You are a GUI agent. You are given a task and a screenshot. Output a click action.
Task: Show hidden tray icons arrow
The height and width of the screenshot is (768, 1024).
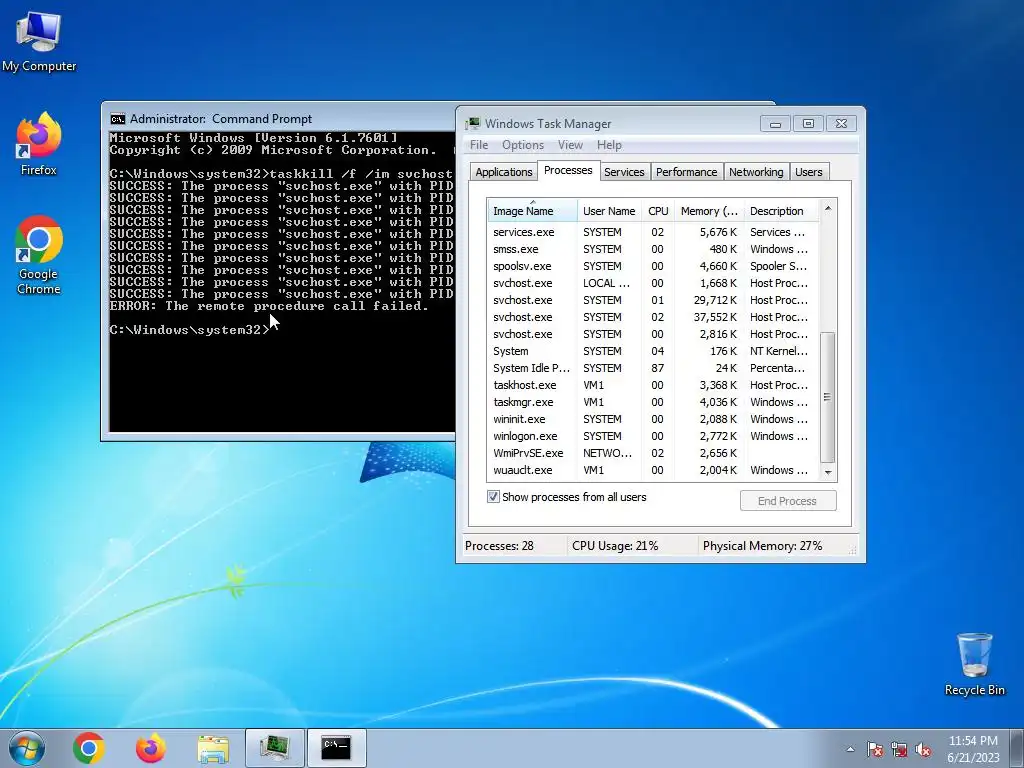point(850,750)
